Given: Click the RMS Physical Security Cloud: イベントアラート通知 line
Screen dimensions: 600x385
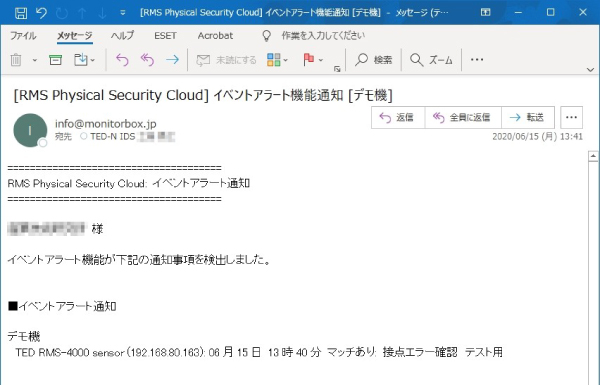Looking at the screenshot, I should [129, 183].
